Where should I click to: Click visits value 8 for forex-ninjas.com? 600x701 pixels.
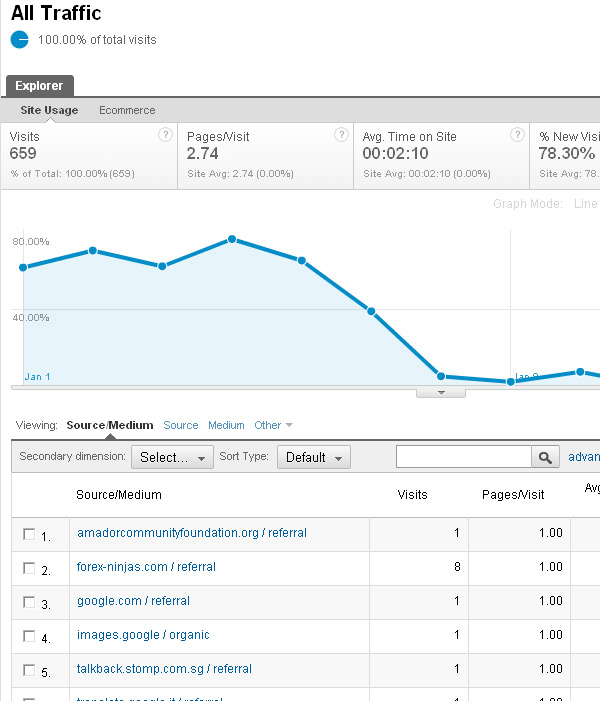[457, 567]
